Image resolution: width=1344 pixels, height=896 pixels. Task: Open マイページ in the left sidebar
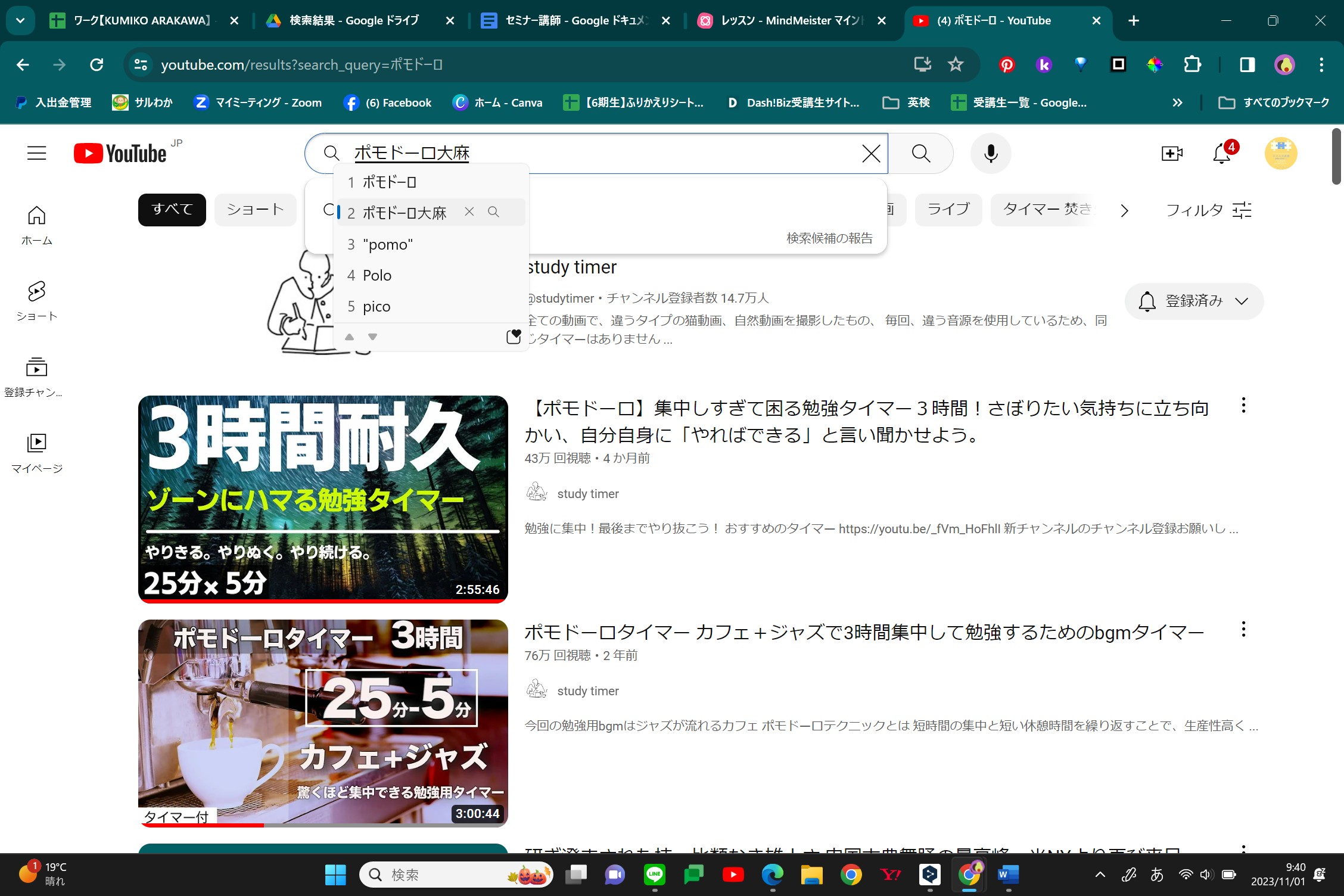(x=36, y=453)
